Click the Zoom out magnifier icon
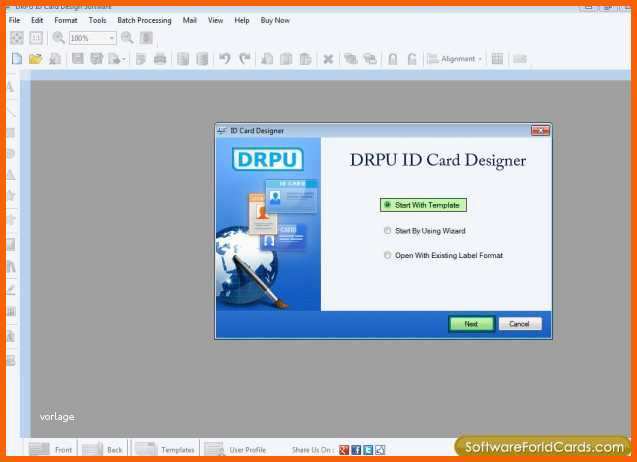Screen dimensions: 637x462 pos(127,38)
